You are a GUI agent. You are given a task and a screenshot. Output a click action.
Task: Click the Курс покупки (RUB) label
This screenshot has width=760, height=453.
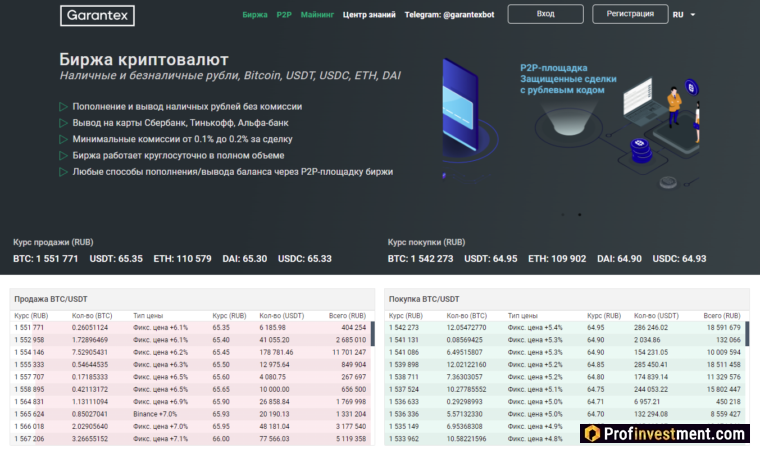tap(427, 242)
